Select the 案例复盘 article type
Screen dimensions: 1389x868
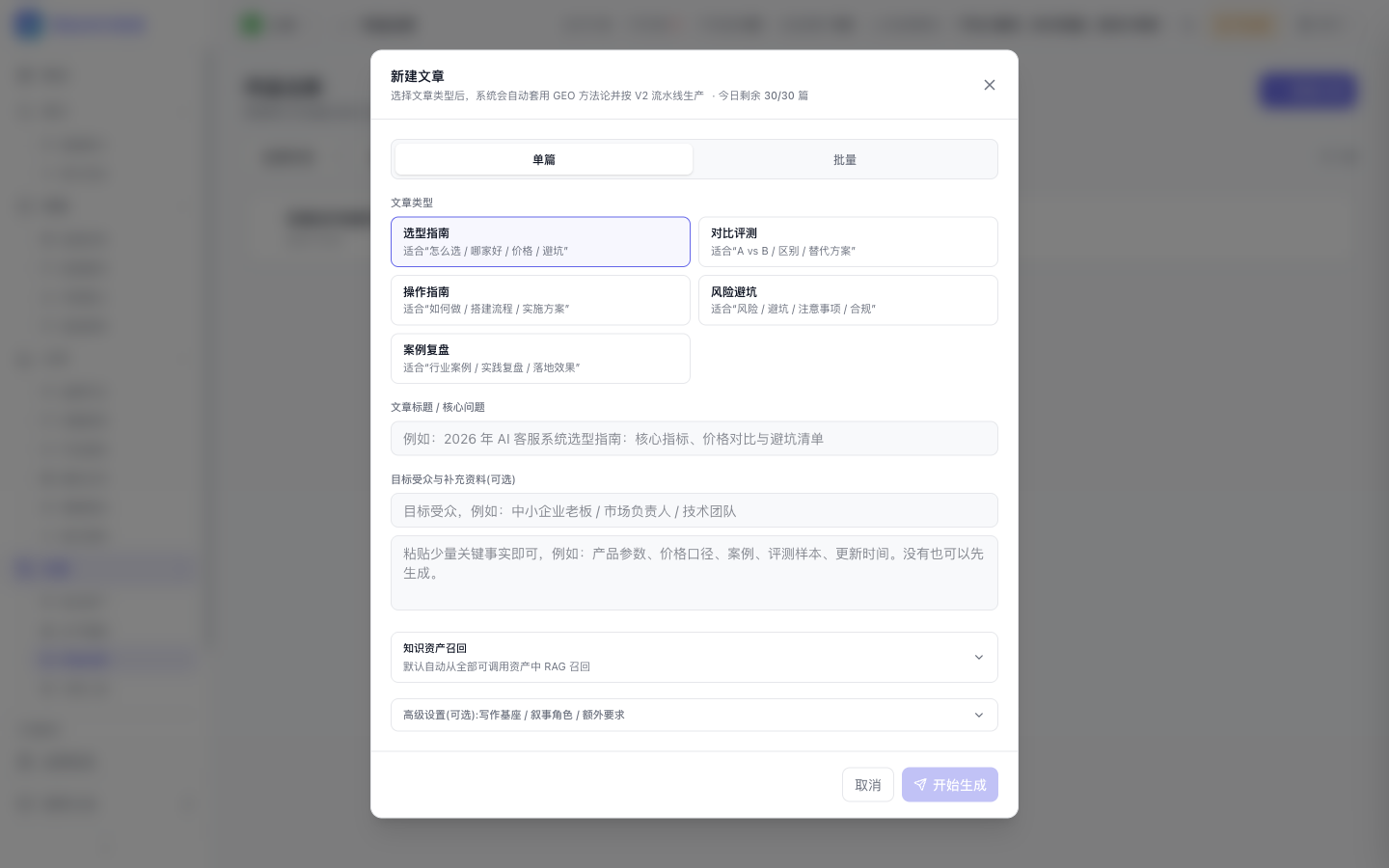coord(540,359)
